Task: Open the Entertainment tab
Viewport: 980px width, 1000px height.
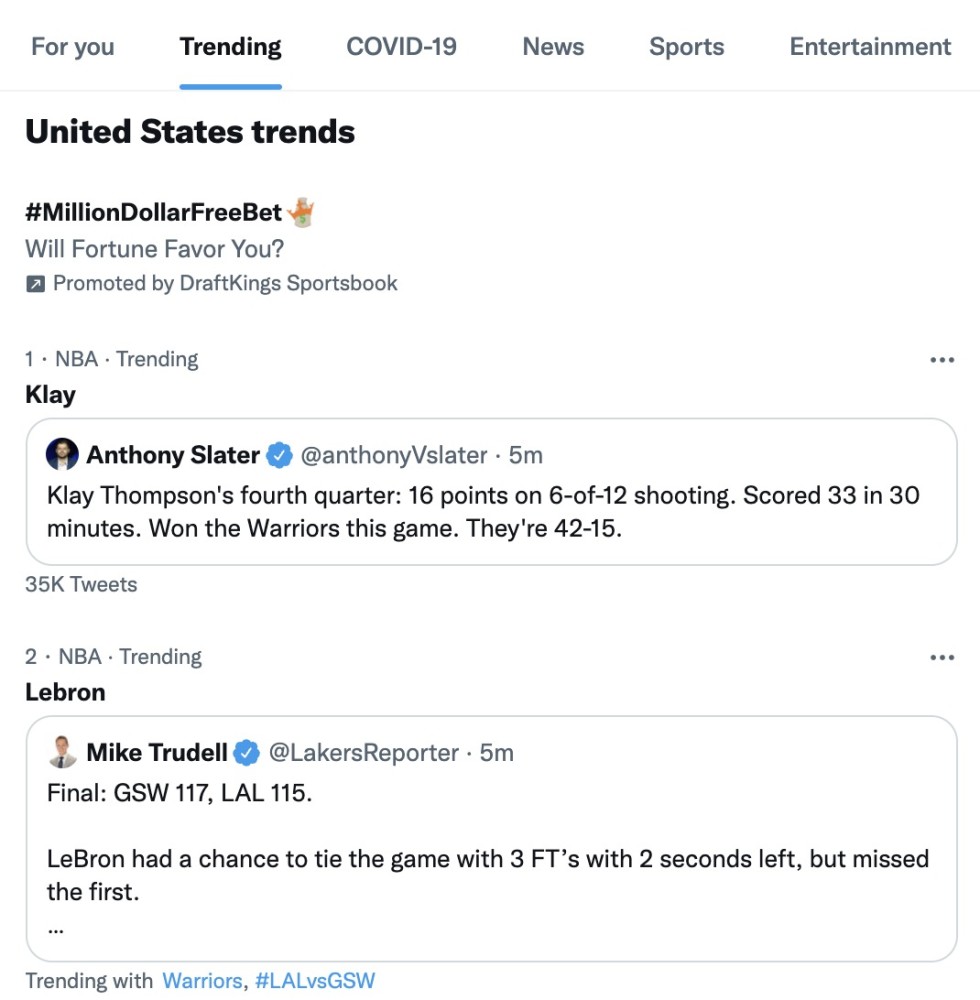Action: (870, 47)
